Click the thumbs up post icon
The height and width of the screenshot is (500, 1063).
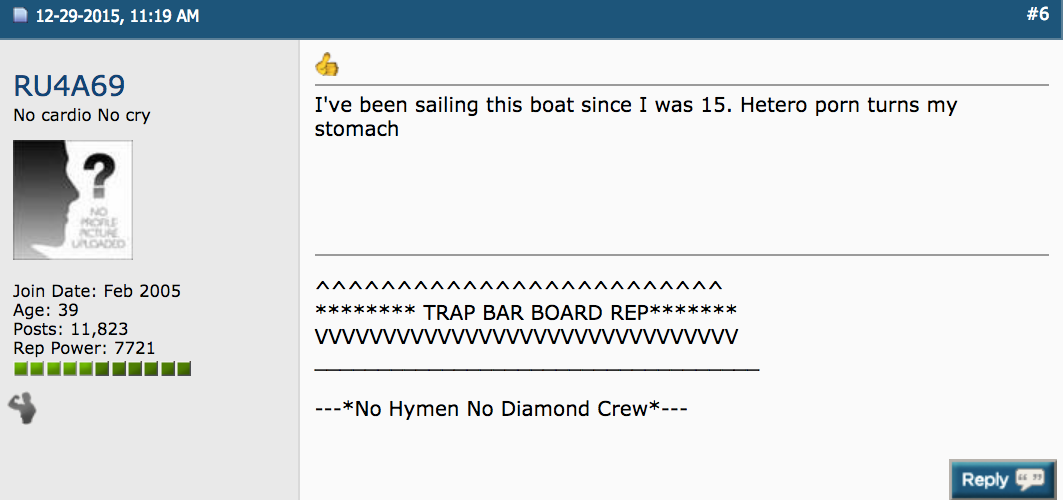point(327,64)
